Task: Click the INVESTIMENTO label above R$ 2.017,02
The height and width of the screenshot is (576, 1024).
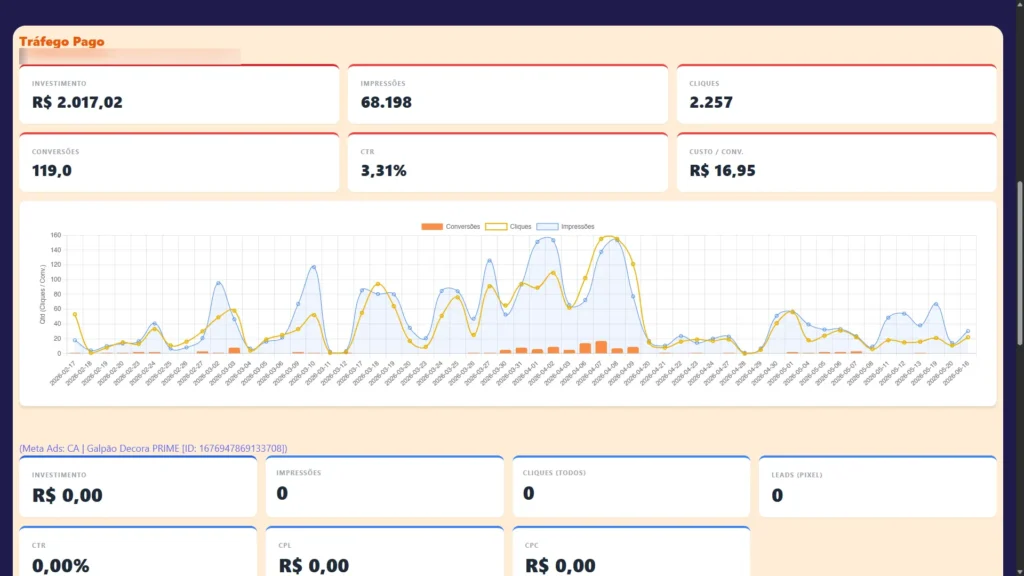Action: point(59,84)
